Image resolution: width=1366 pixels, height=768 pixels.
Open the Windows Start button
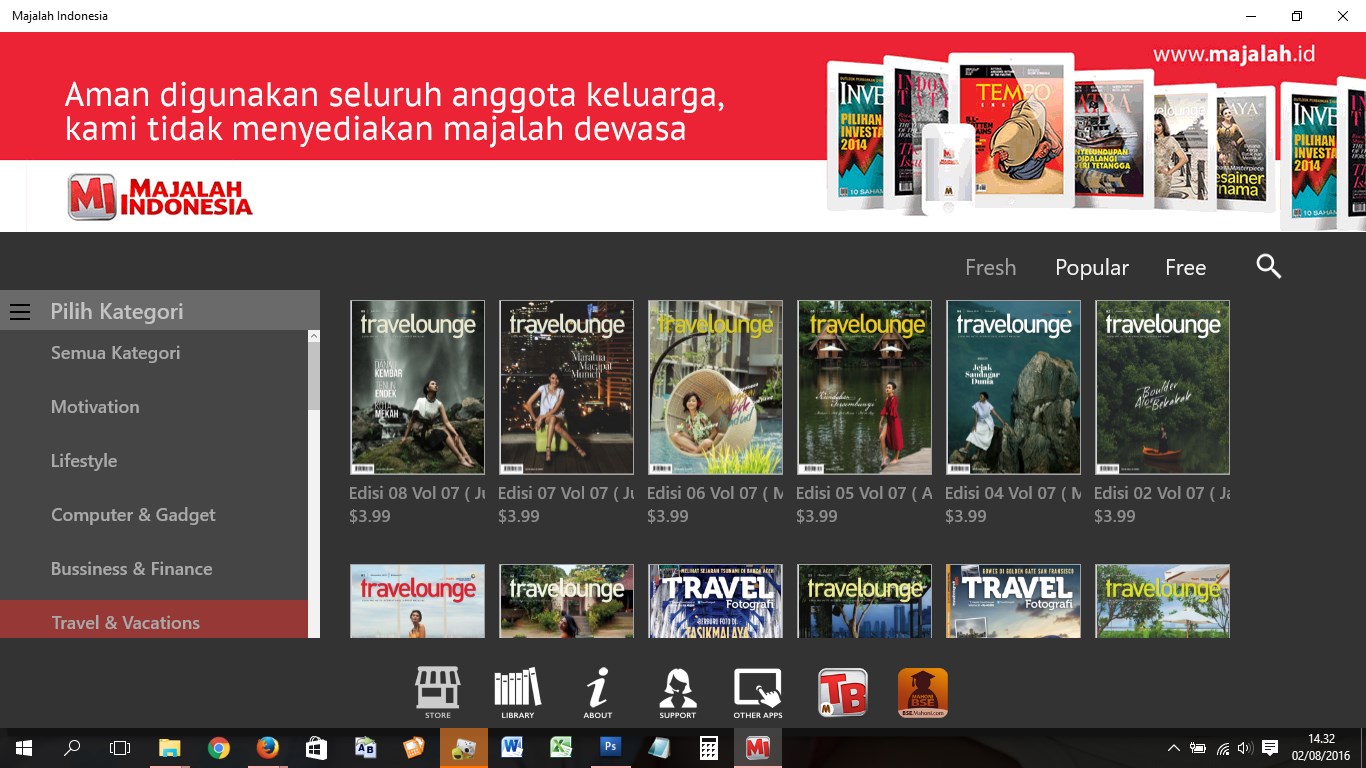tap(24, 748)
